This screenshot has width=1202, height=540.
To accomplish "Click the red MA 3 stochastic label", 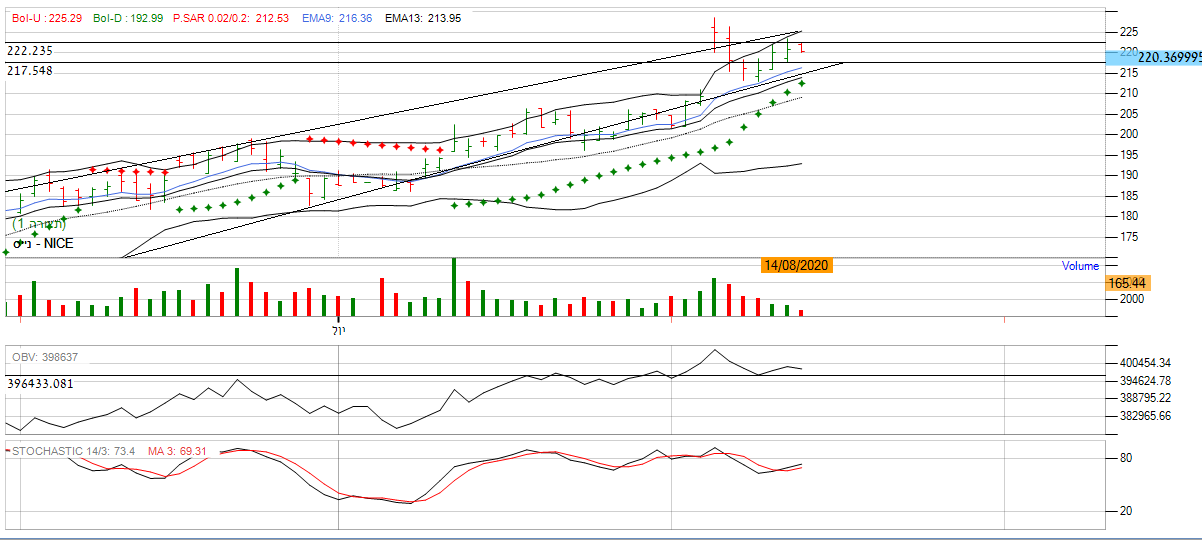I will pyautogui.click(x=178, y=452).
